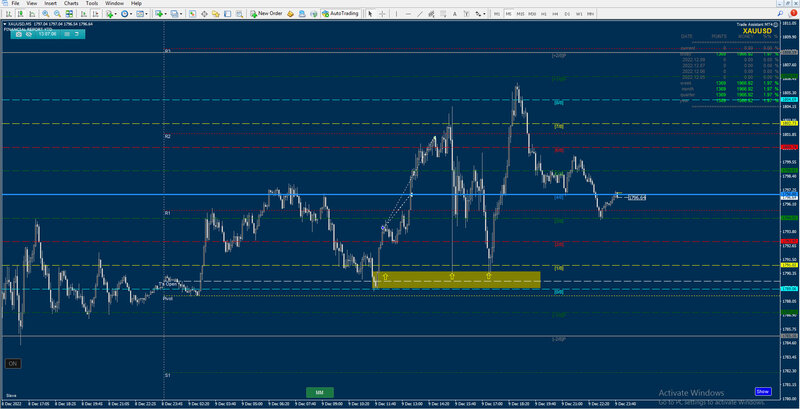Select the horizontal line drawing tool
Screen dimensions: 800x409
point(408,14)
